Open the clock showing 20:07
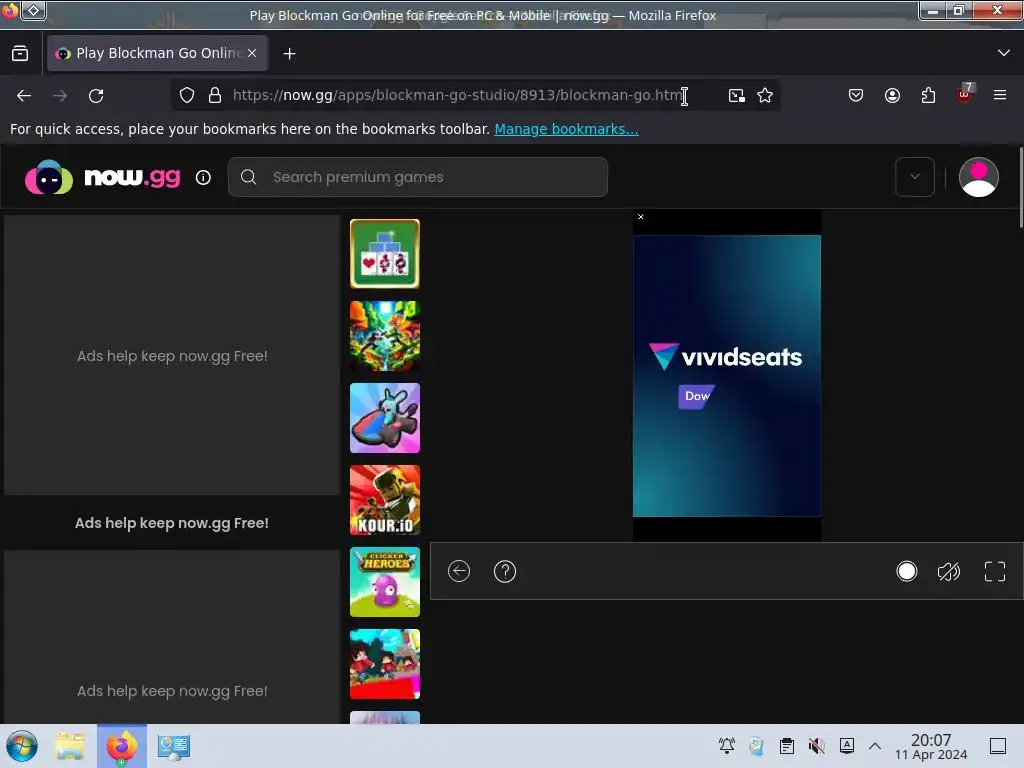Image resolution: width=1024 pixels, height=768 pixels. 931,746
